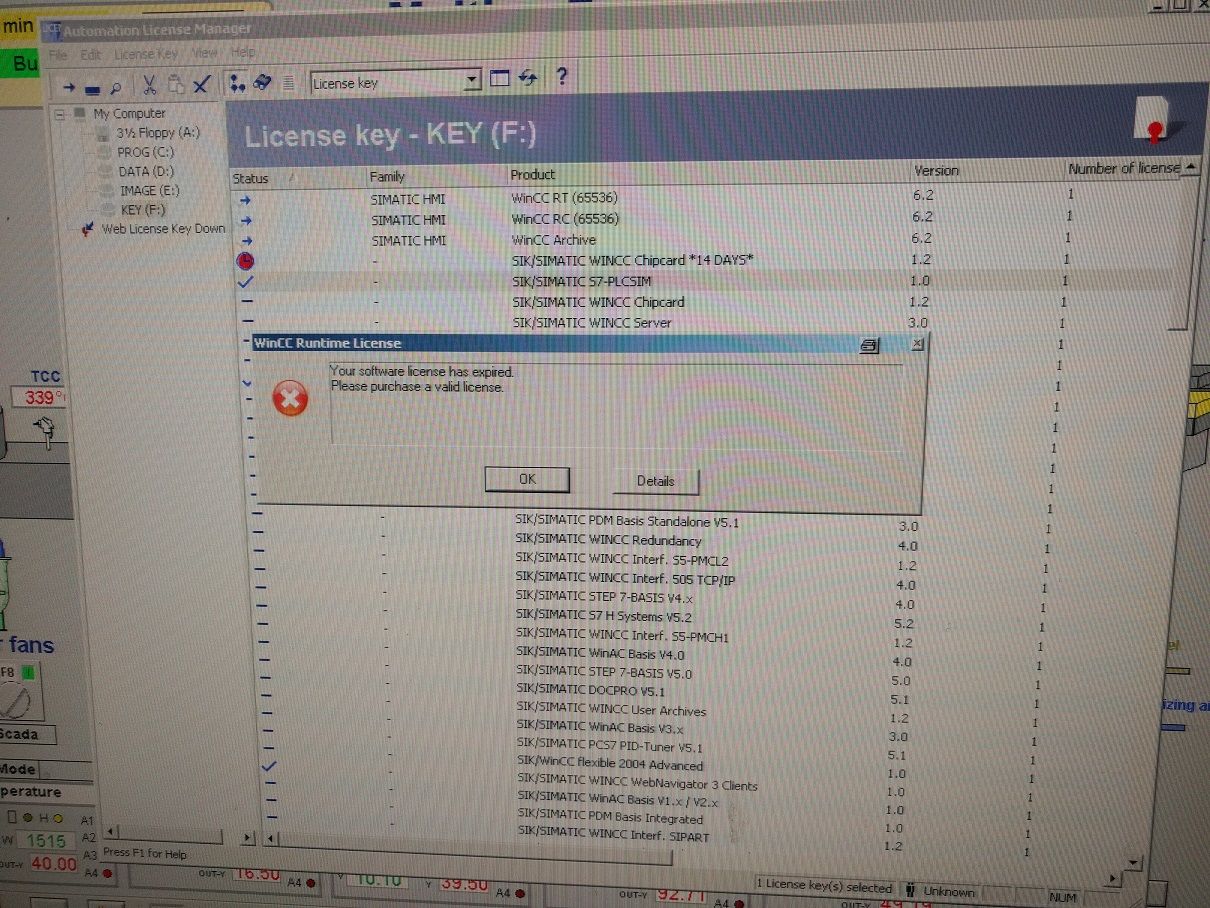
Task: Click the list scroll-down arrow
Action: (x=1132, y=862)
